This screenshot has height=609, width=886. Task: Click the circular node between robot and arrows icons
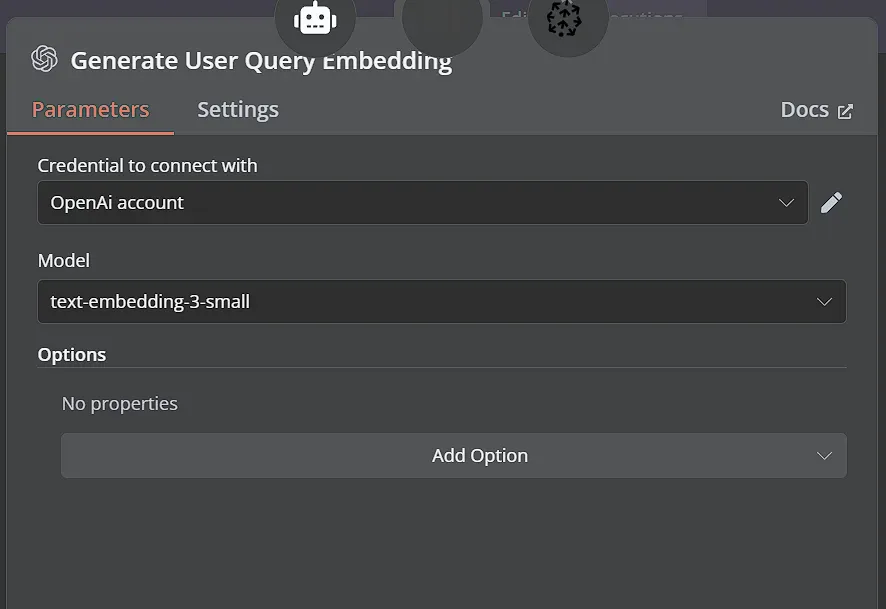[442, 17]
